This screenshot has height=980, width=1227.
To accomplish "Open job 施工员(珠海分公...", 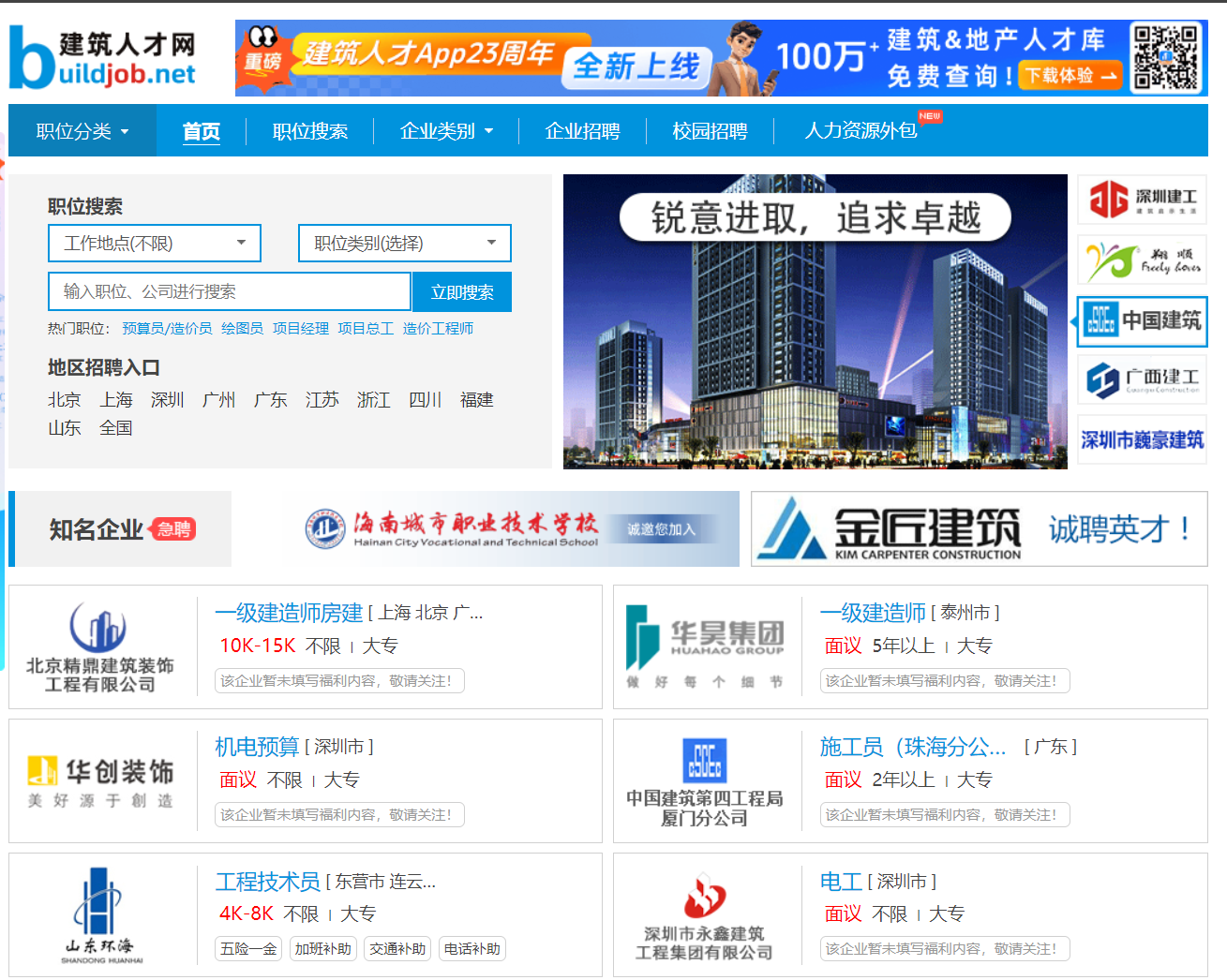I will 913,747.
